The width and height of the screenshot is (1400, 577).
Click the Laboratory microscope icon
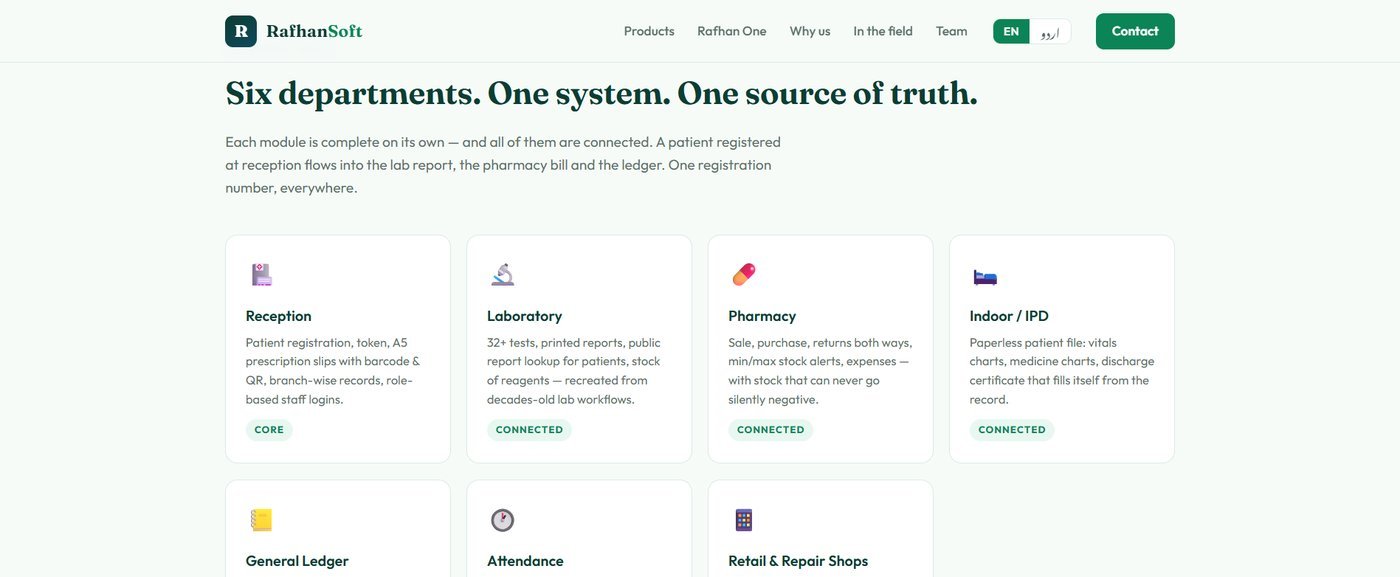[502, 274]
